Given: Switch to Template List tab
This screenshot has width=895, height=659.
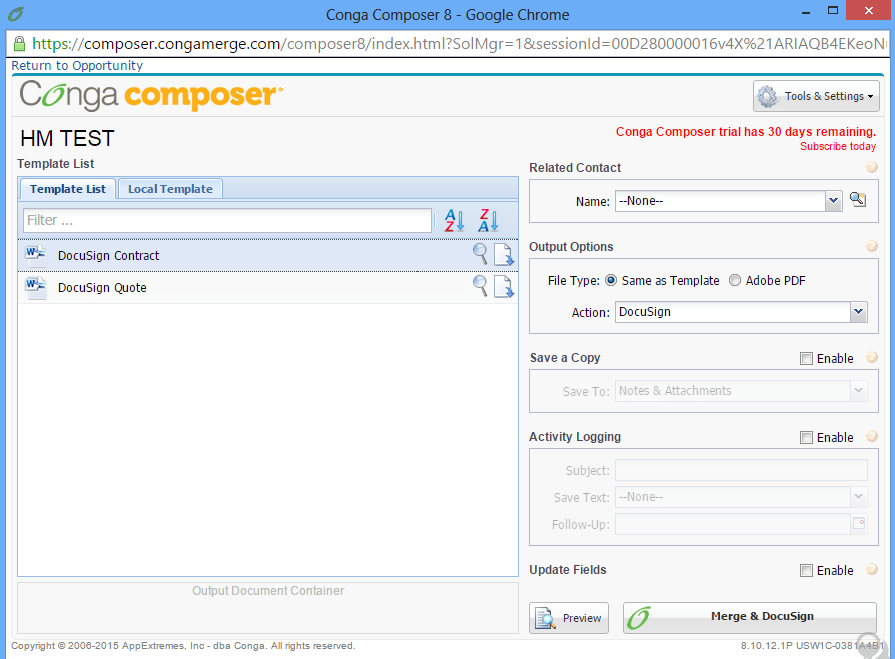Looking at the screenshot, I should 67,189.
